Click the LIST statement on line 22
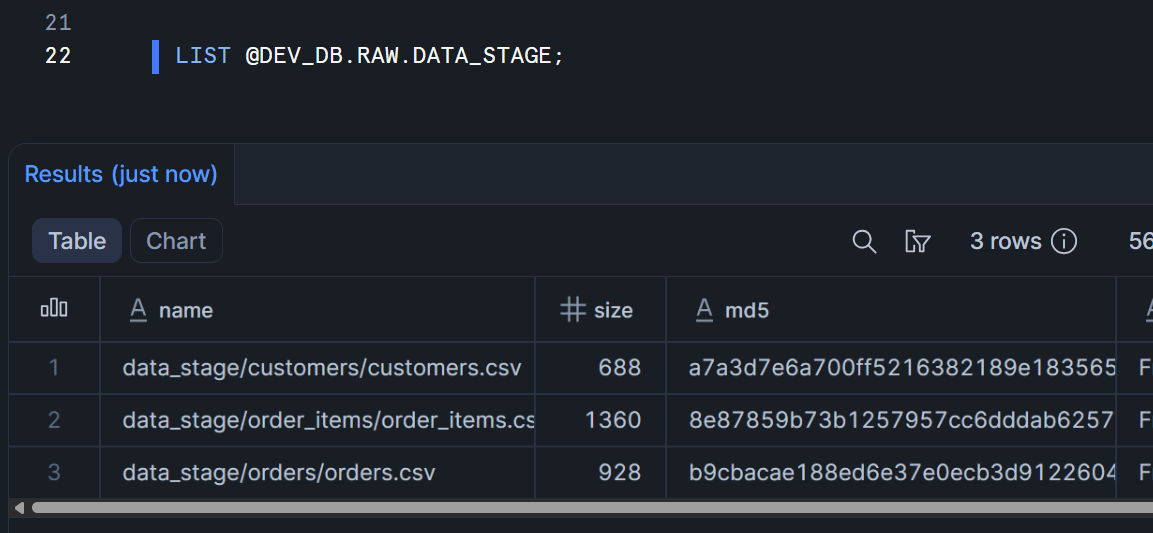Viewport: 1153px width, 533px height. (x=370, y=56)
